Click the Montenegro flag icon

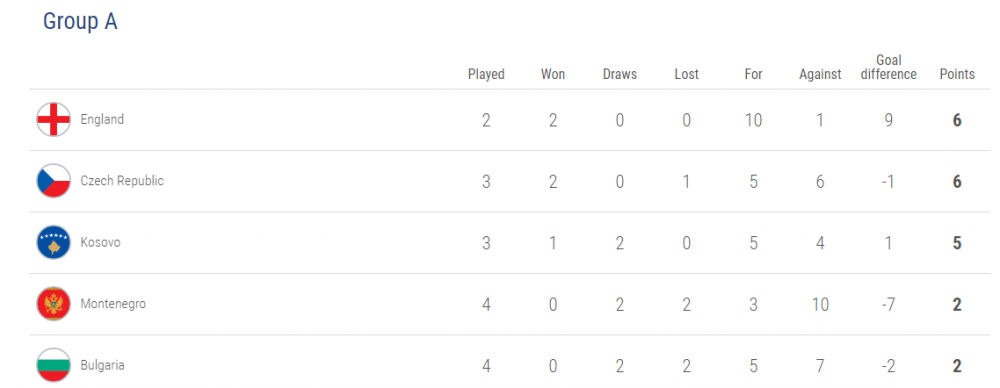coord(54,304)
